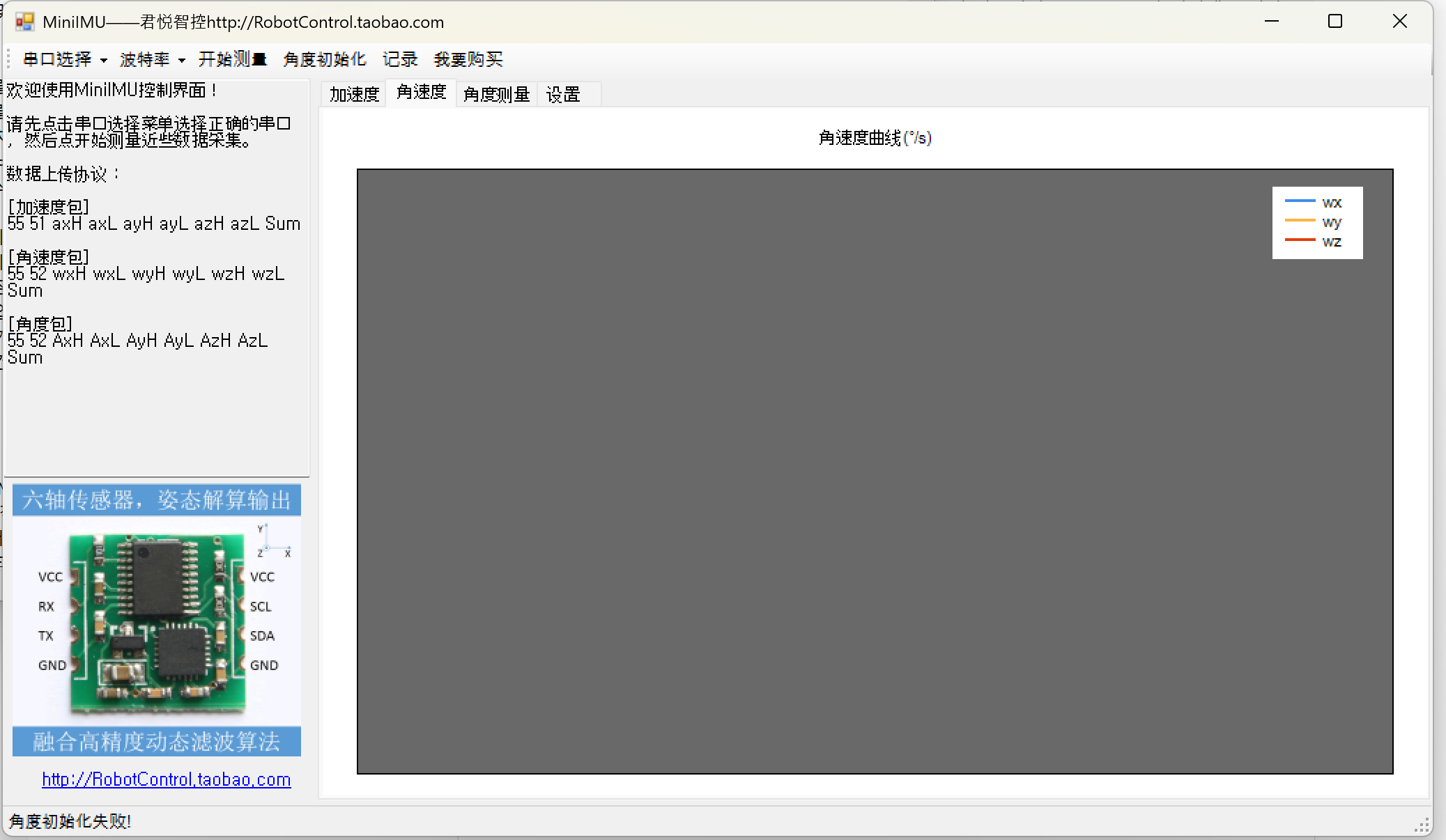Switch to the 设置 settings tab
Viewport: 1446px width, 840px height.
coord(563,94)
